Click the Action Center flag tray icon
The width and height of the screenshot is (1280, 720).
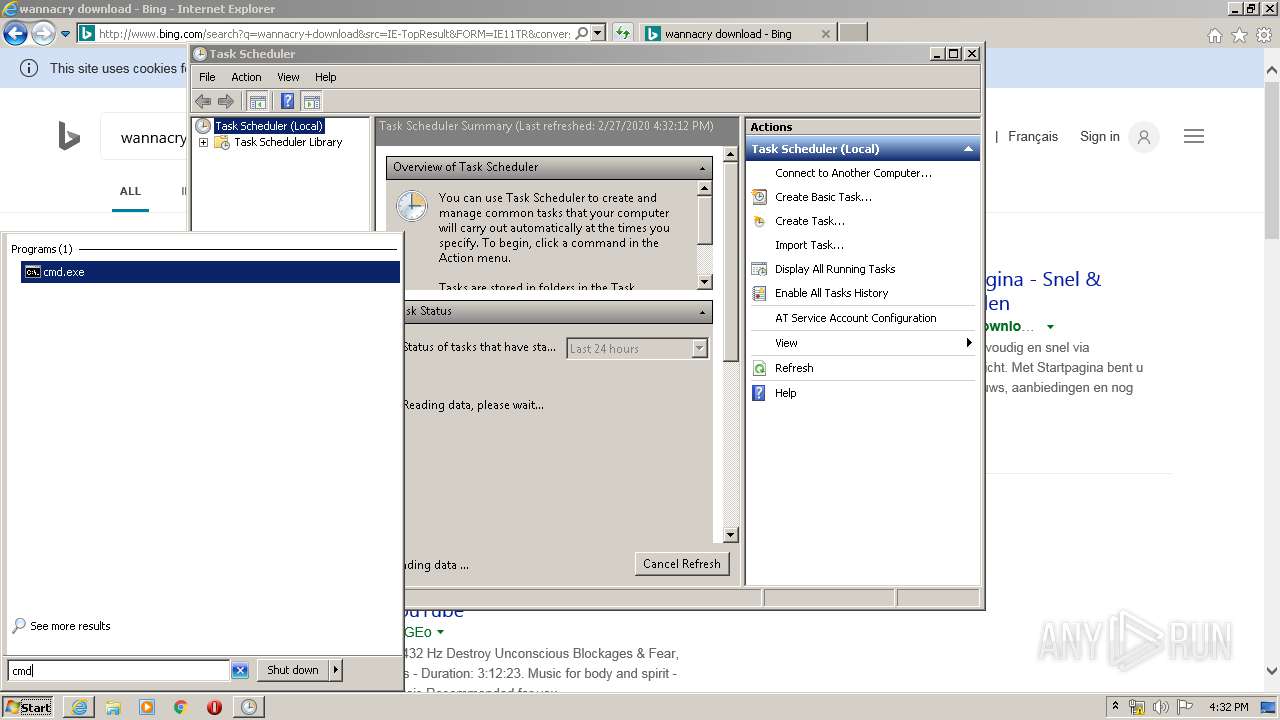[1184, 707]
